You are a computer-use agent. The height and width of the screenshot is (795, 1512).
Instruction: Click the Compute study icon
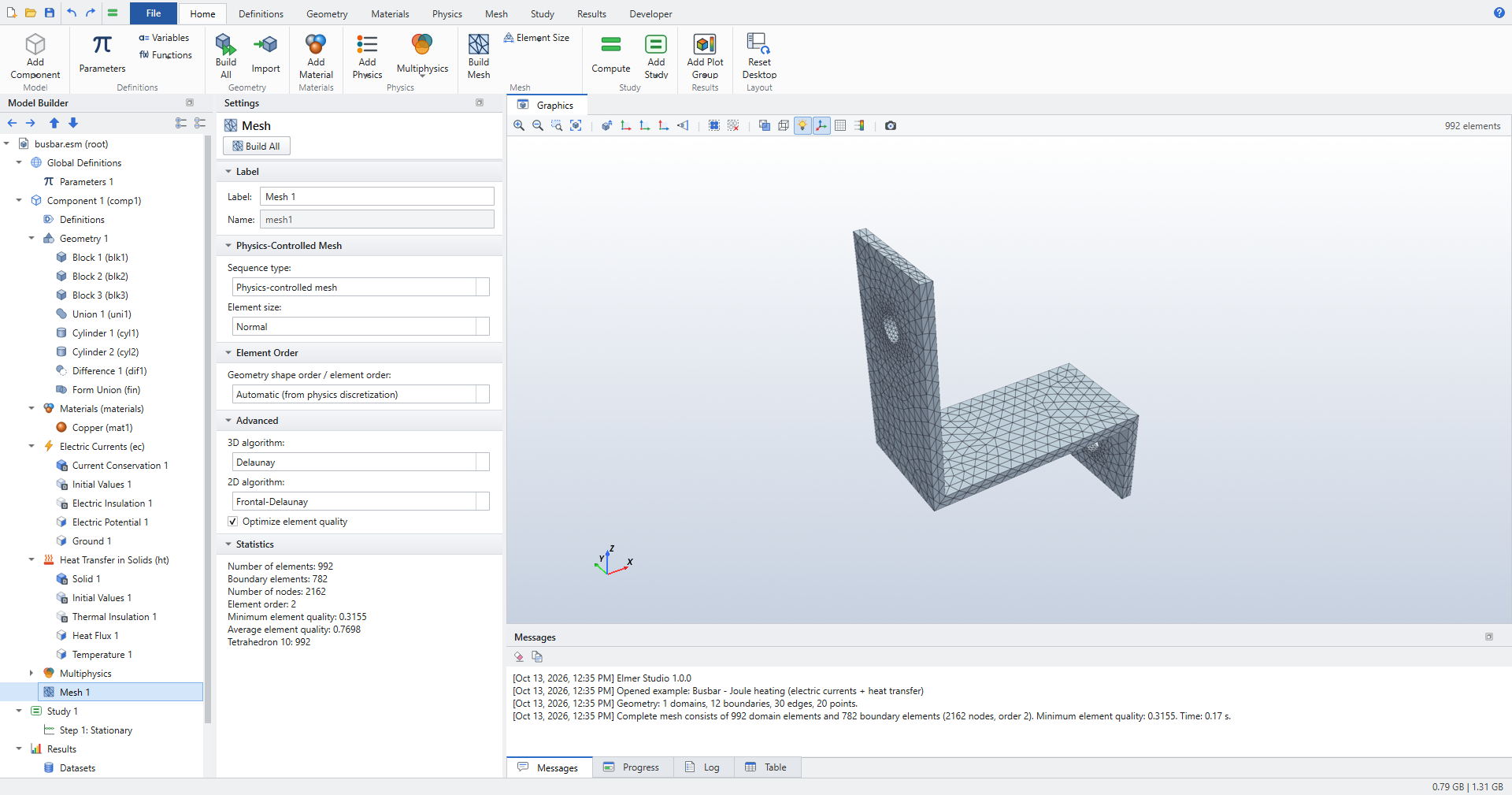pyautogui.click(x=611, y=54)
